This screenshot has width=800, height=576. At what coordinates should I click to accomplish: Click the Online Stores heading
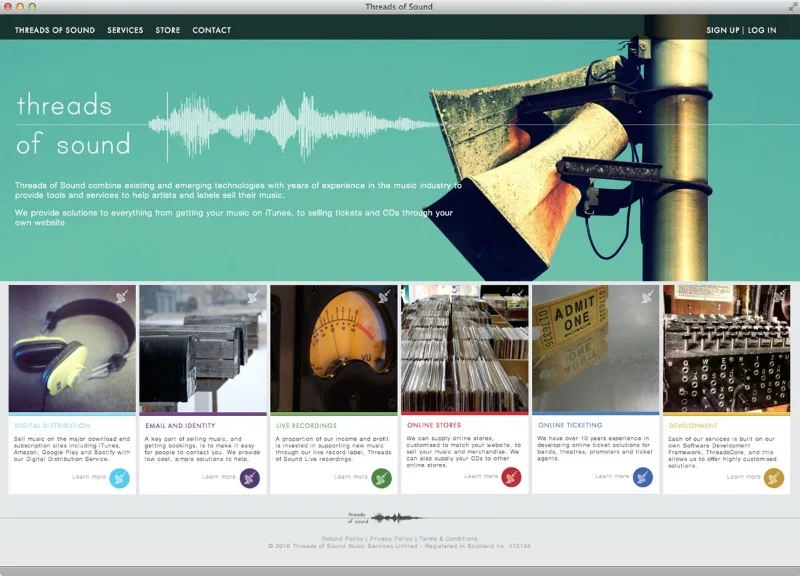pyautogui.click(x=434, y=425)
